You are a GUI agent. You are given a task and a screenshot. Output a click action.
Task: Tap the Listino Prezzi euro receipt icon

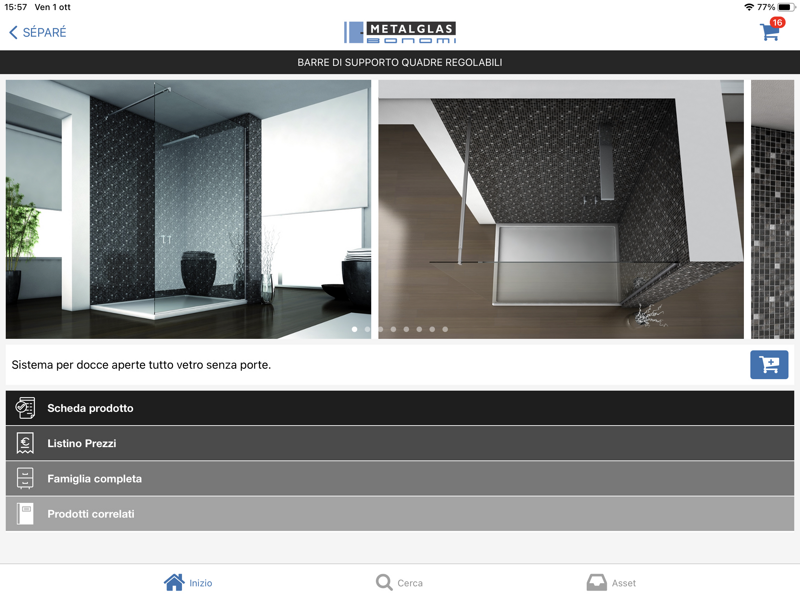tap(25, 443)
